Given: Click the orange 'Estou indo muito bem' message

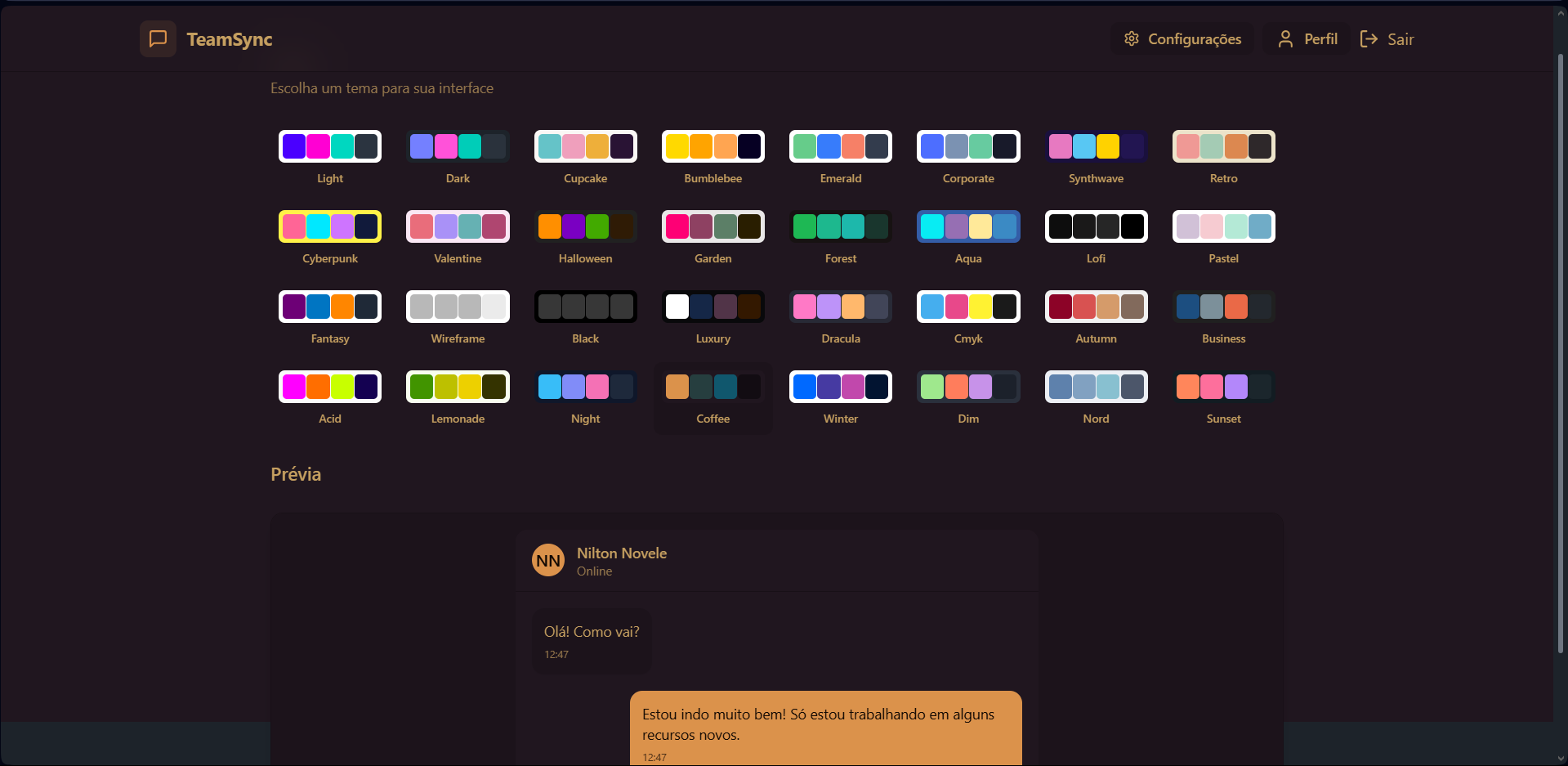Looking at the screenshot, I should (826, 728).
